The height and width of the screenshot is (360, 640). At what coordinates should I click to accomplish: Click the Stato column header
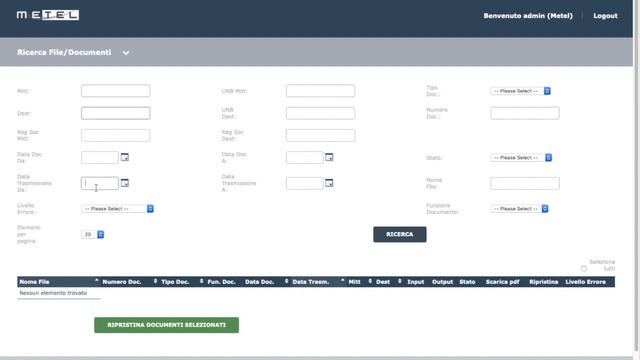(x=467, y=282)
